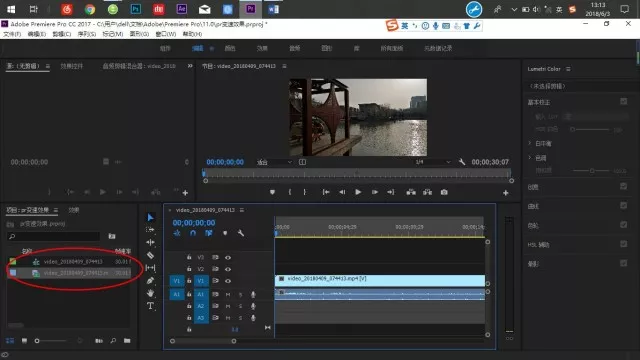
Task: Select the Hand tool
Action: point(150,293)
